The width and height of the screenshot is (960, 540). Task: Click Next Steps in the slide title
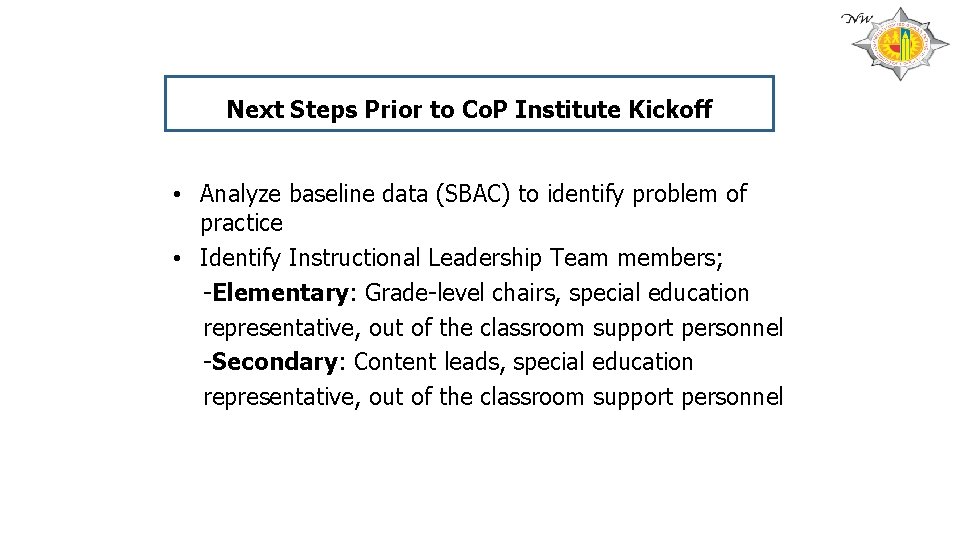click(283, 110)
